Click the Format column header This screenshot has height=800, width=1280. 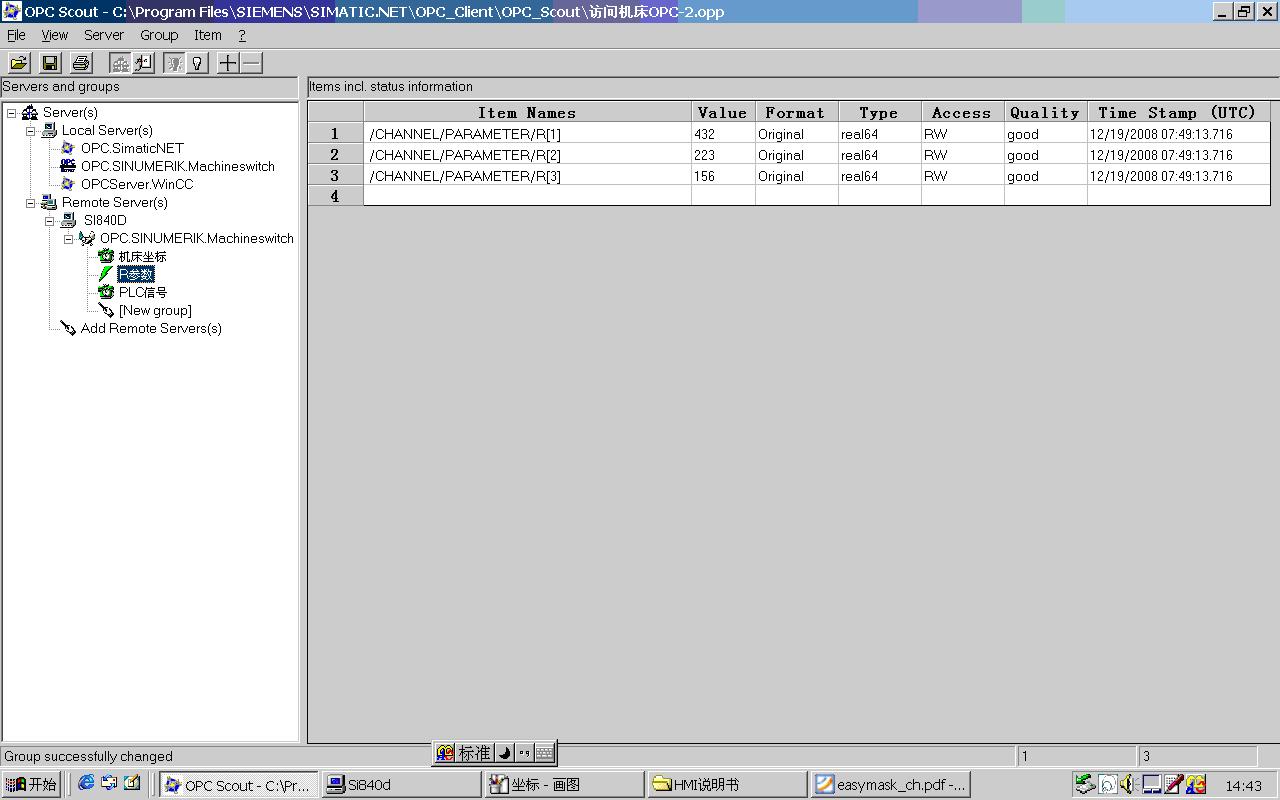click(796, 113)
